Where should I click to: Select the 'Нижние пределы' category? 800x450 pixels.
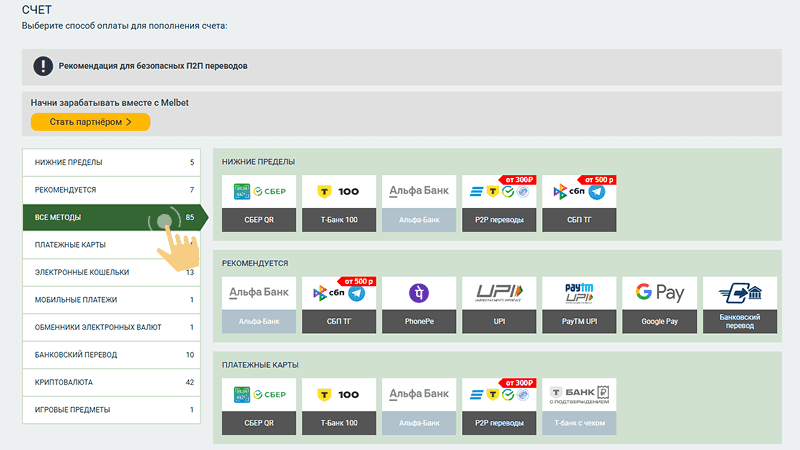click(x=111, y=162)
